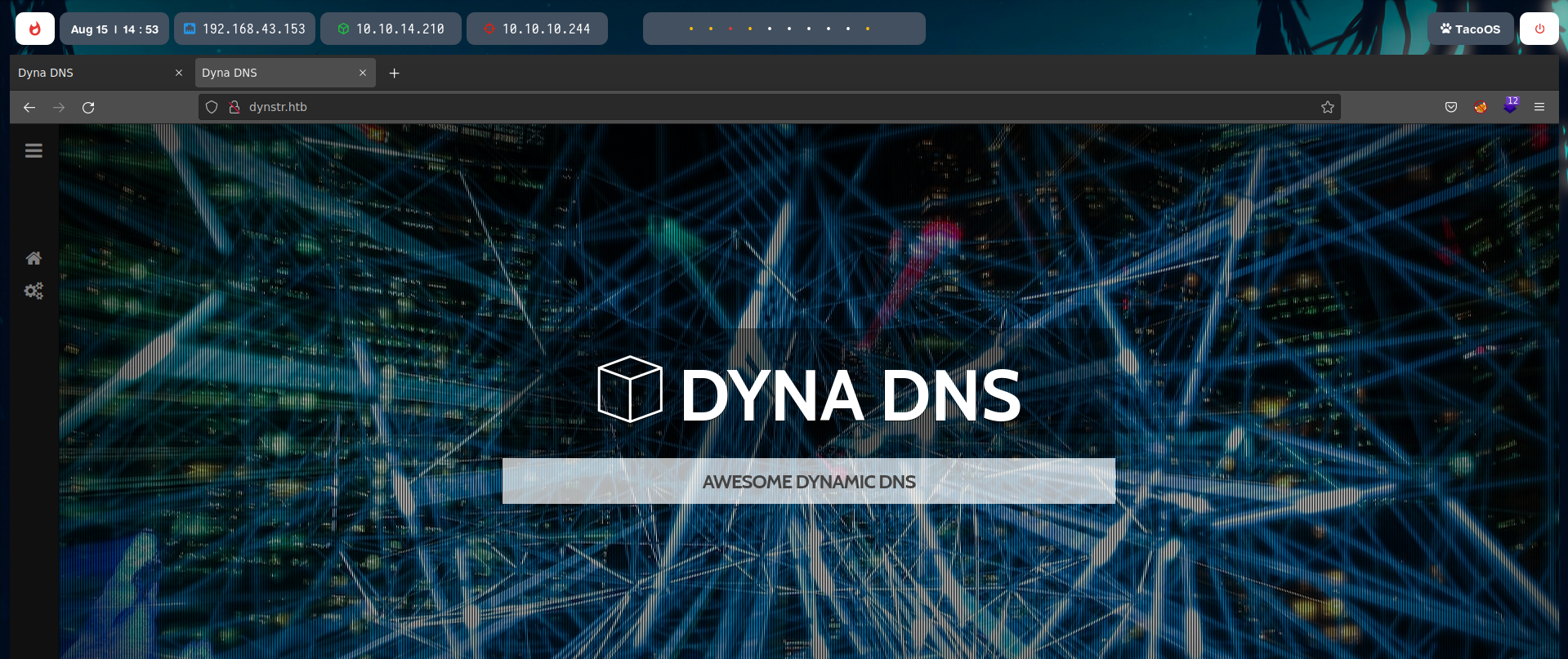Image resolution: width=1568 pixels, height=659 pixels.
Task: Select the second Dyna DNS tab
Action: pyautogui.click(x=274, y=73)
